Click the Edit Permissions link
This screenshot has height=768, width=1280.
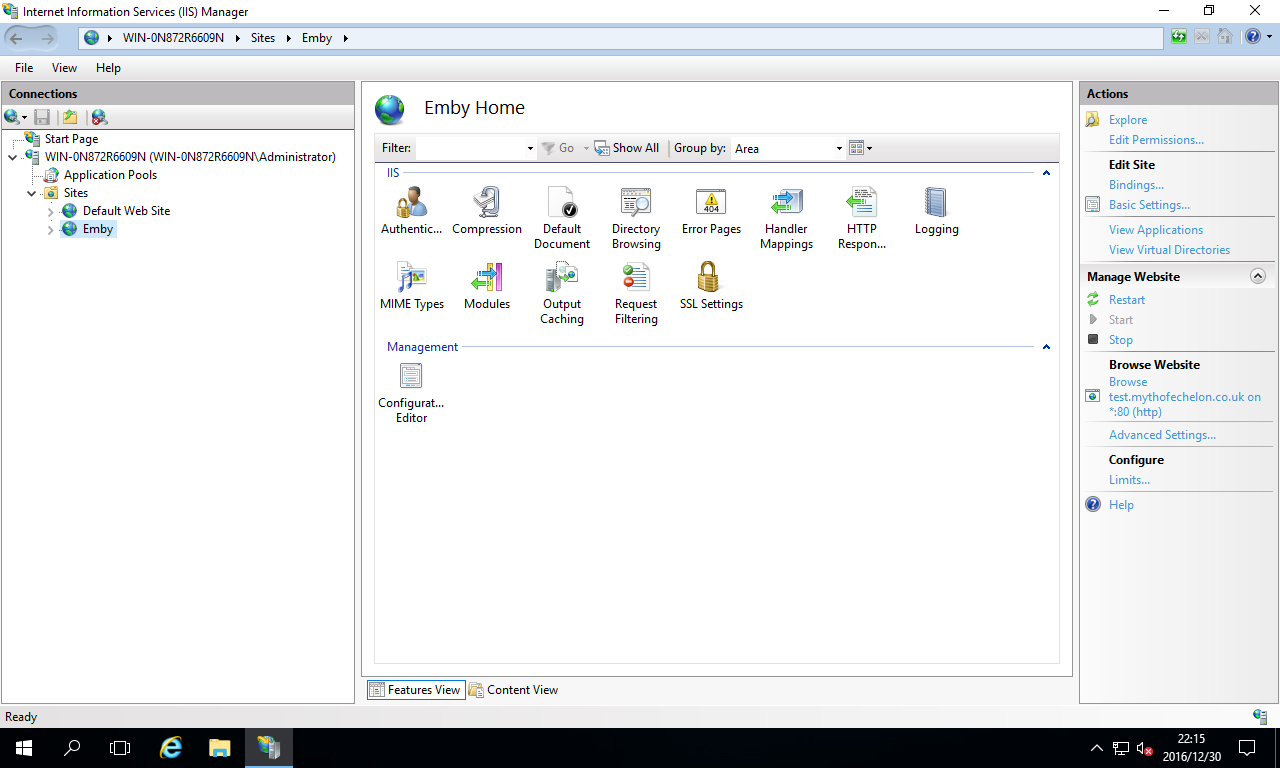[1156, 140]
